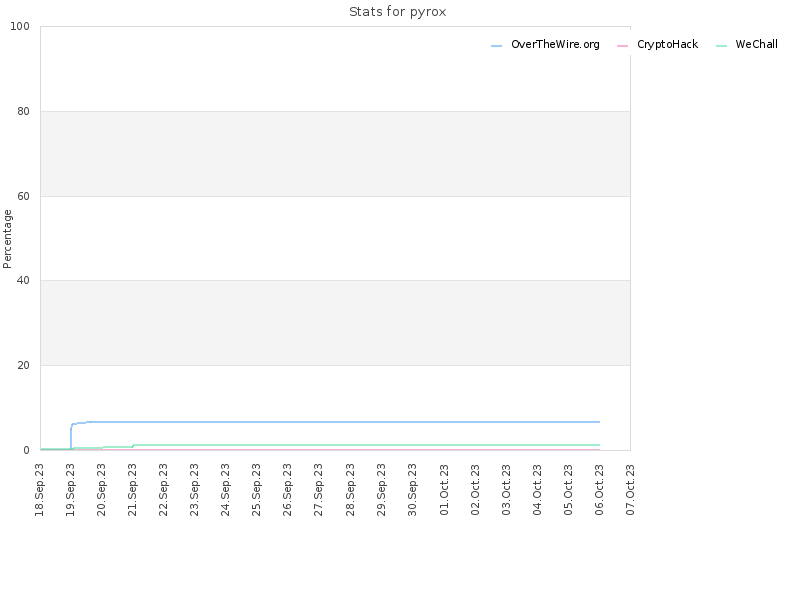This screenshot has width=800, height=600.
Task: Click the 100 tick on the Percentage axis
Action: pyautogui.click(x=20, y=27)
